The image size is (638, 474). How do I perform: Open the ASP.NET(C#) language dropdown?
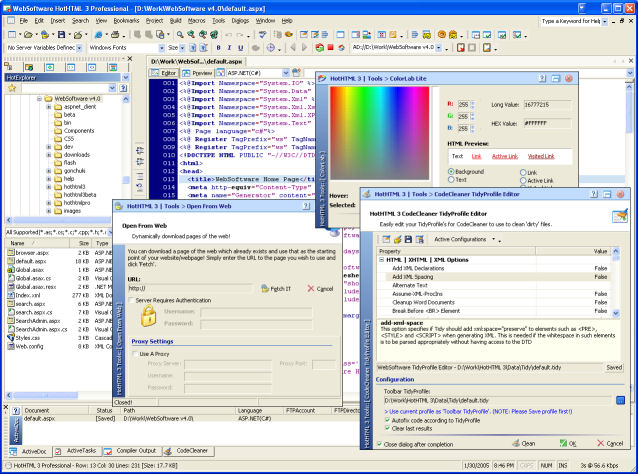click(x=286, y=73)
